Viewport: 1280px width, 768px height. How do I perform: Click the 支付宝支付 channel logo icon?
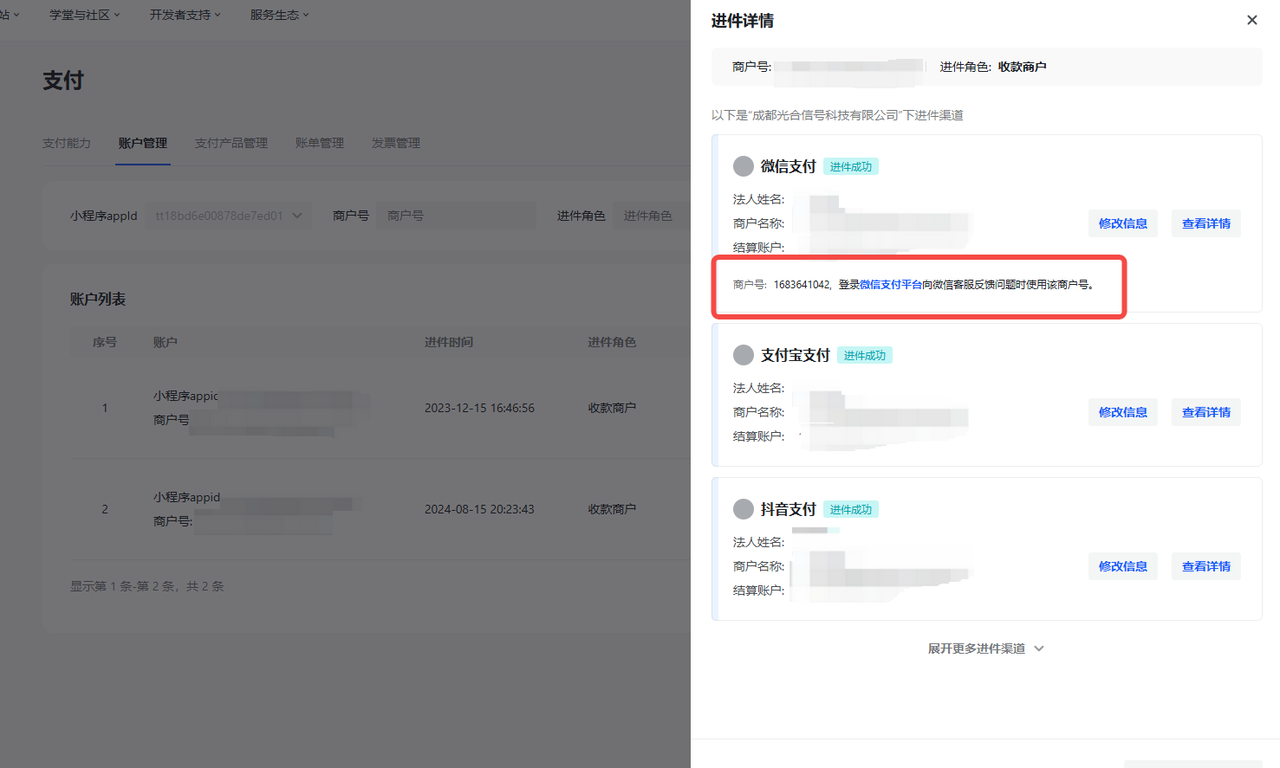[743, 355]
